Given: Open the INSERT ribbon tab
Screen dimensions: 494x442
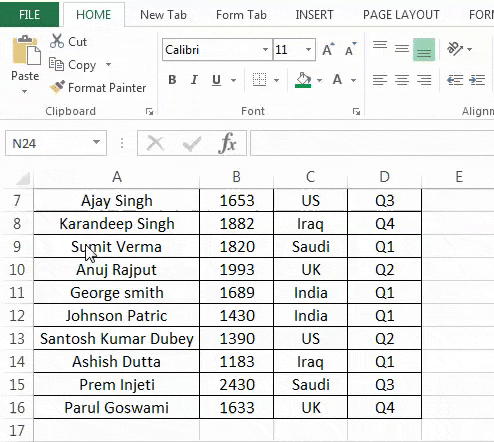Looking at the screenshot, I should pyautogui.click(x=314, y=15).
